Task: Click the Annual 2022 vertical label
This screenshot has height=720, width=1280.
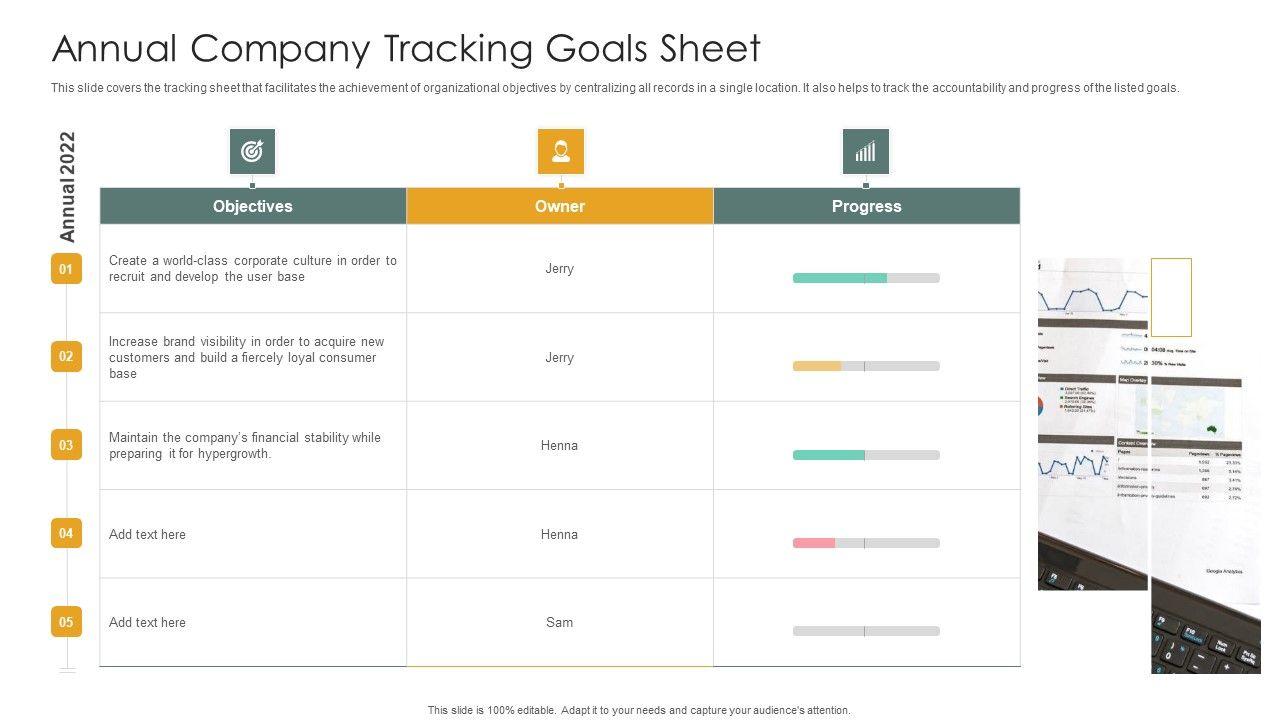Action: (68, 187)
